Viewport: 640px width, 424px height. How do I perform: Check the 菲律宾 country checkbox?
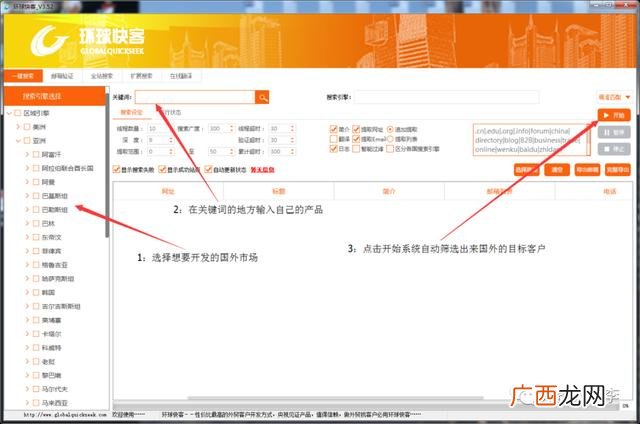click(x=36, y=251)
